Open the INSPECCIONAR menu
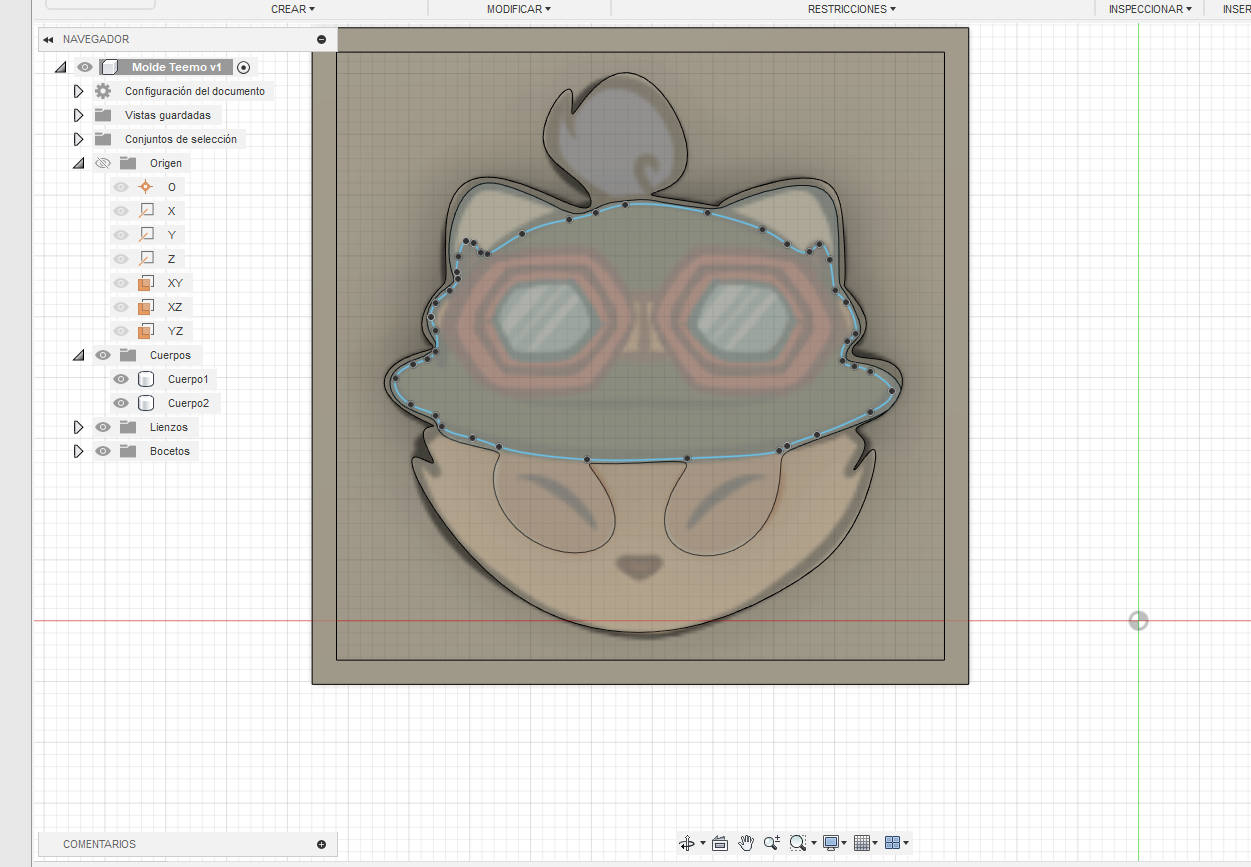Screen dimensions: 1251x867 (1150, 9)
